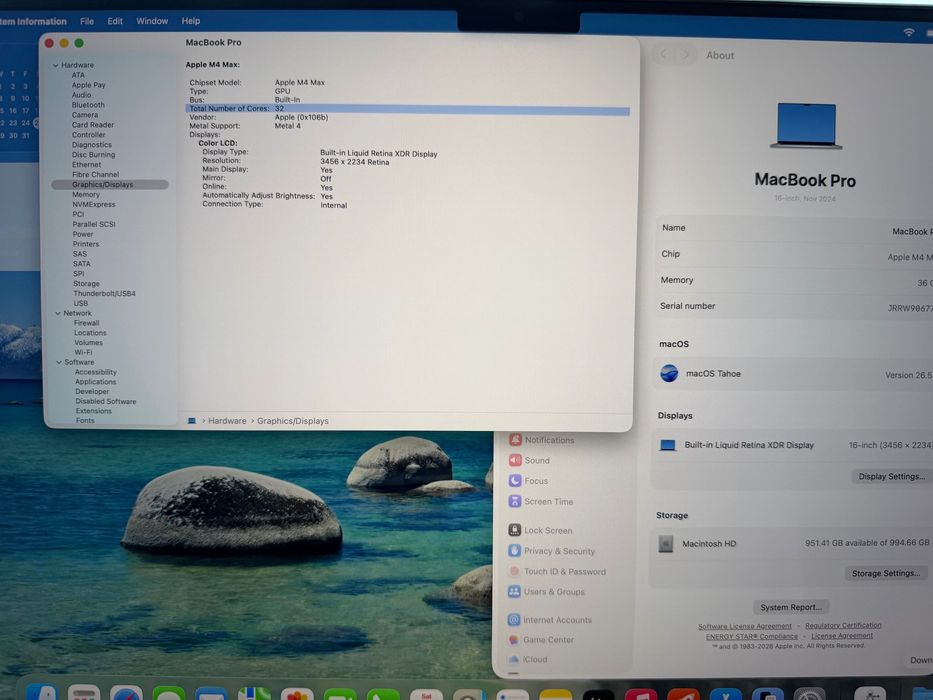Select Touch ID & Password fingerprint icon

pos(515,571)
